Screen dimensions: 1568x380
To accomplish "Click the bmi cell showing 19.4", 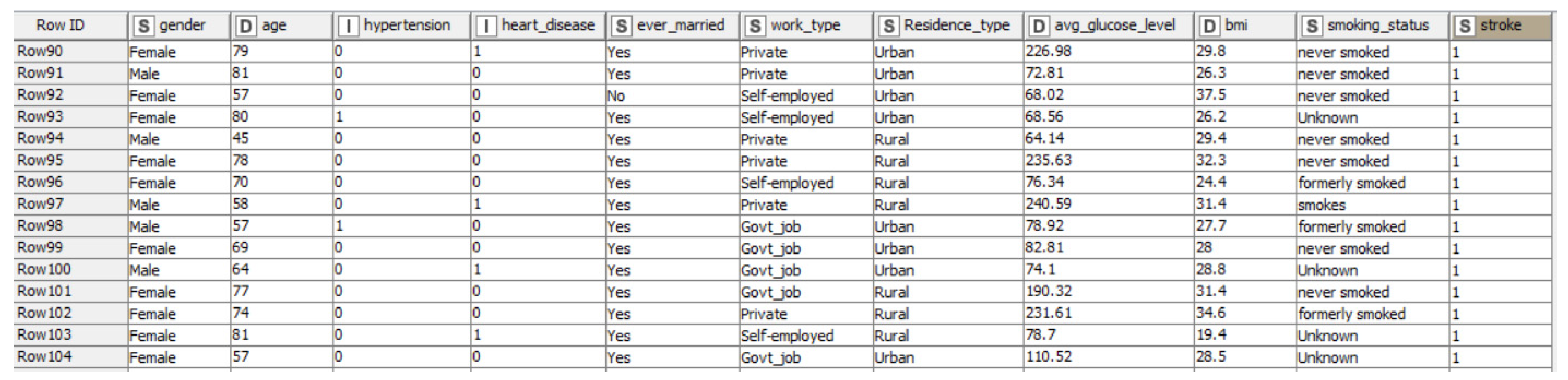I will click(x=1211, y=335).
